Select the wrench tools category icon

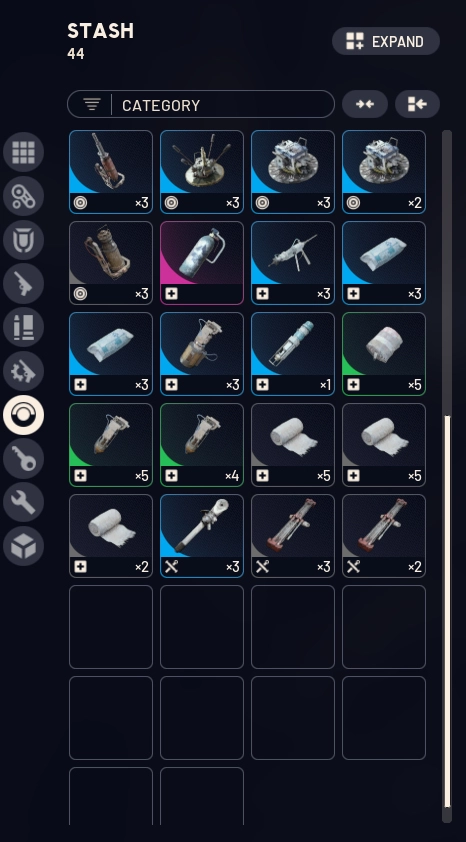(x=23, y=502)
